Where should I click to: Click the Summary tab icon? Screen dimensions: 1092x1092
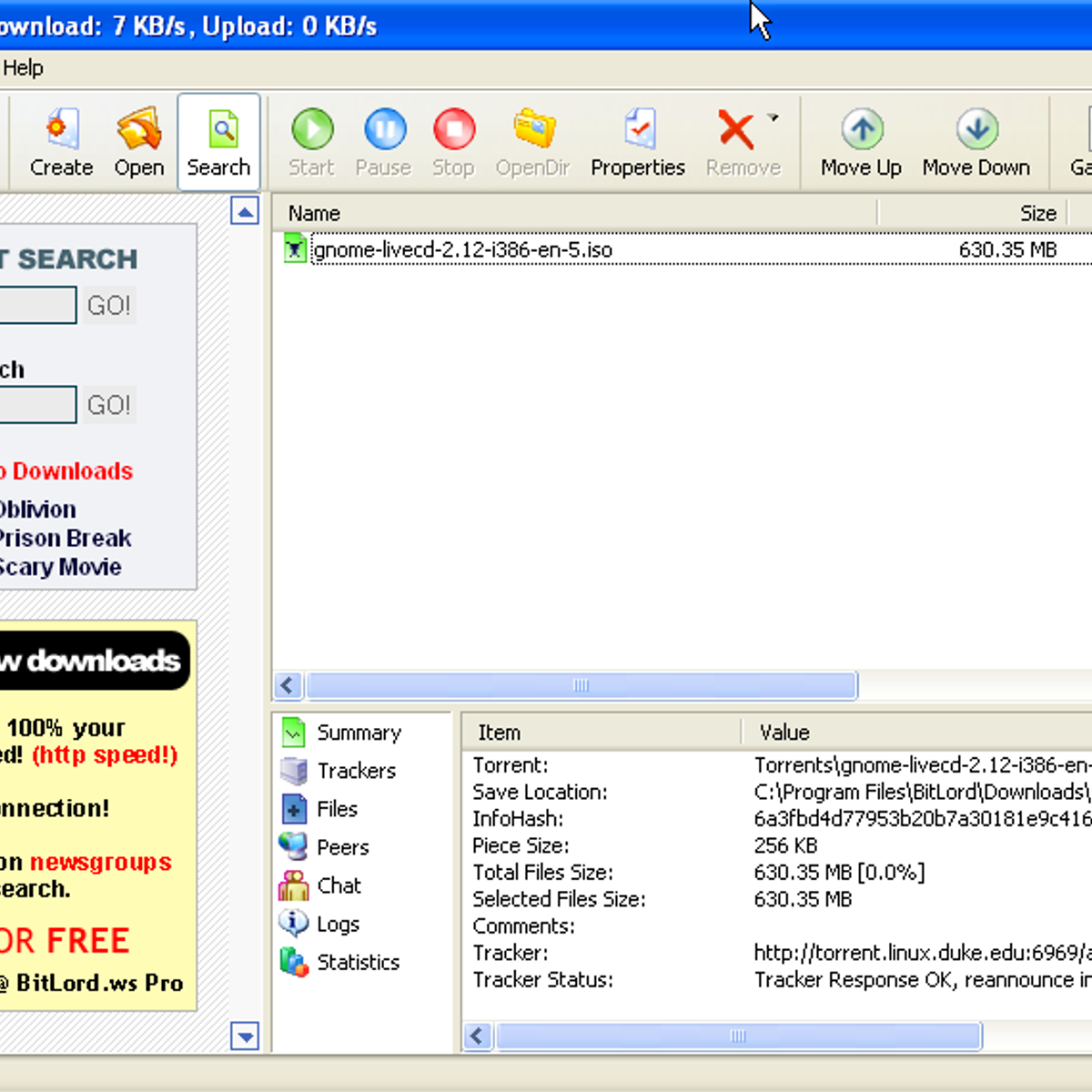tap(293, 733)
